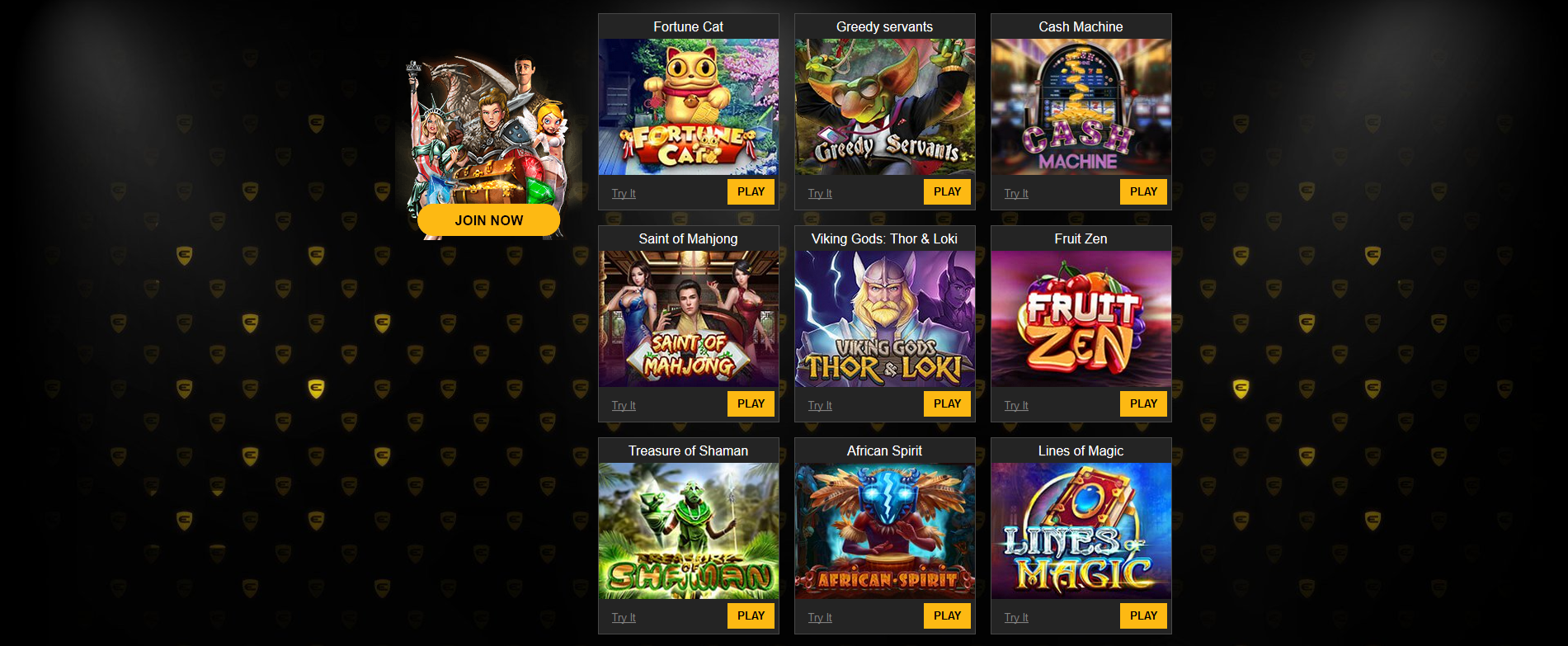Image resolution: width=1568 pixels, height=646 pixels.
Task: Try the Saint of Mahjong demo link
Action: pos(624,405)
